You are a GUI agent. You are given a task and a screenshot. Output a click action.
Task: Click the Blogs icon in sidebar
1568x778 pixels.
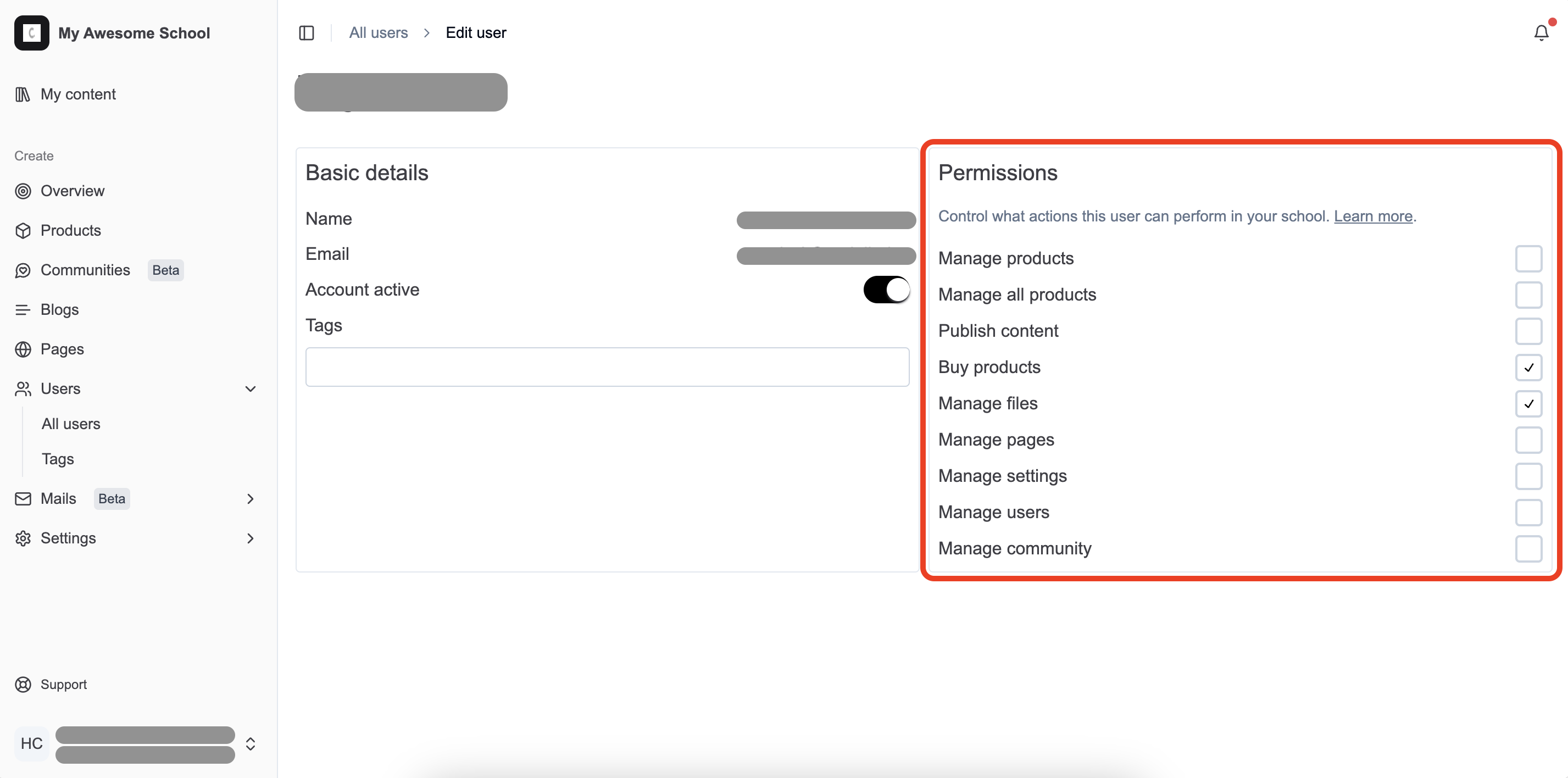(23, 309)
